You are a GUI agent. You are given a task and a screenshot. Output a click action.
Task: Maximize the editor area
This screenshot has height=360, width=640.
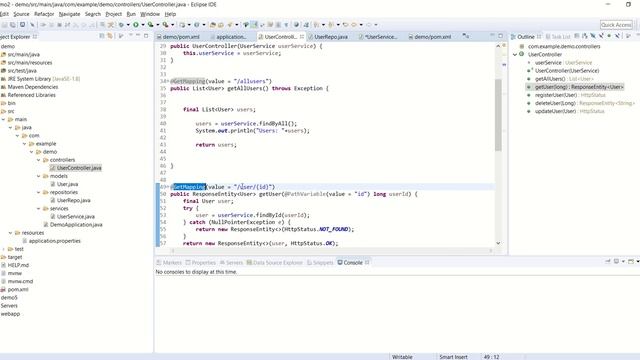[501, 36]
